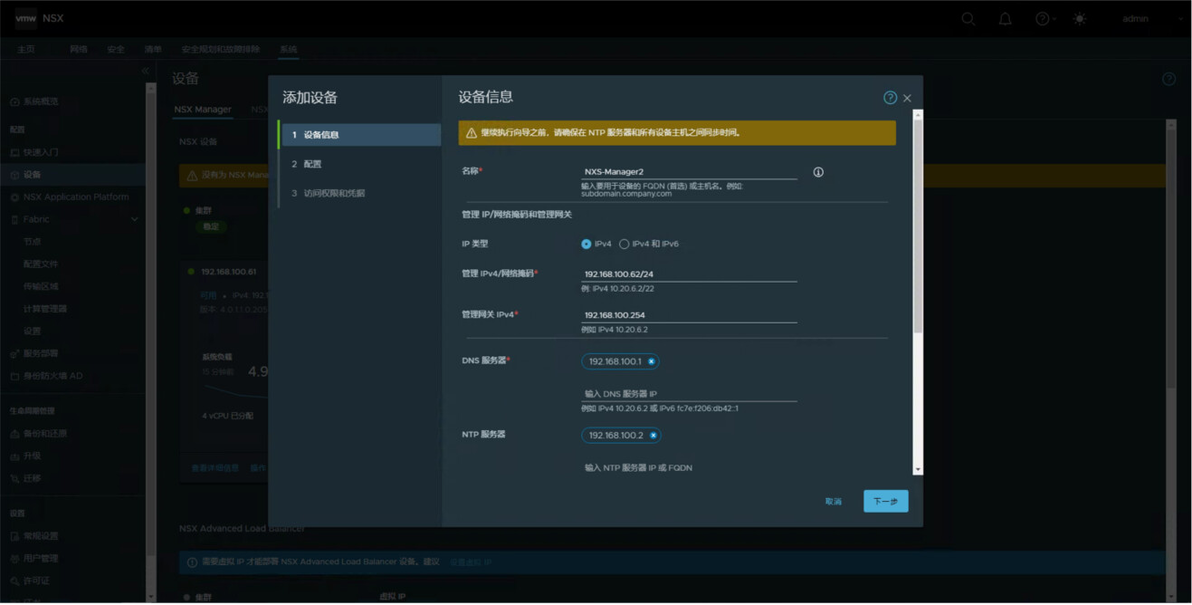This screenshot has width=1192, height=605.
Task: Click the dialog vertical scrollbar down arrow
Action: pos(918,470)
